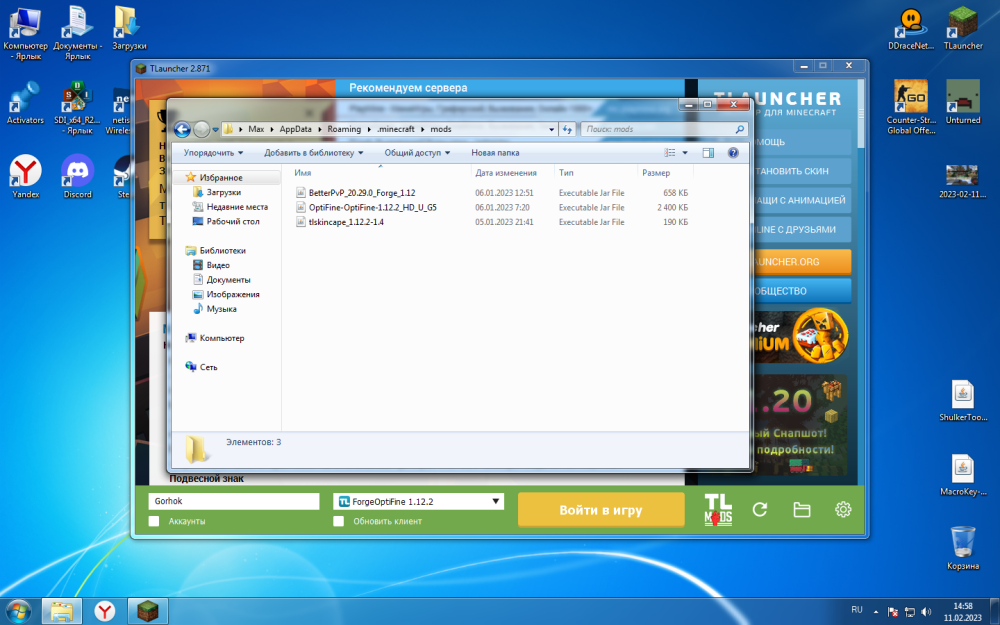The height and width of the screenshot is (625, 1000).
Task: Select Discord desktop icon
Action: coord(77,177)
